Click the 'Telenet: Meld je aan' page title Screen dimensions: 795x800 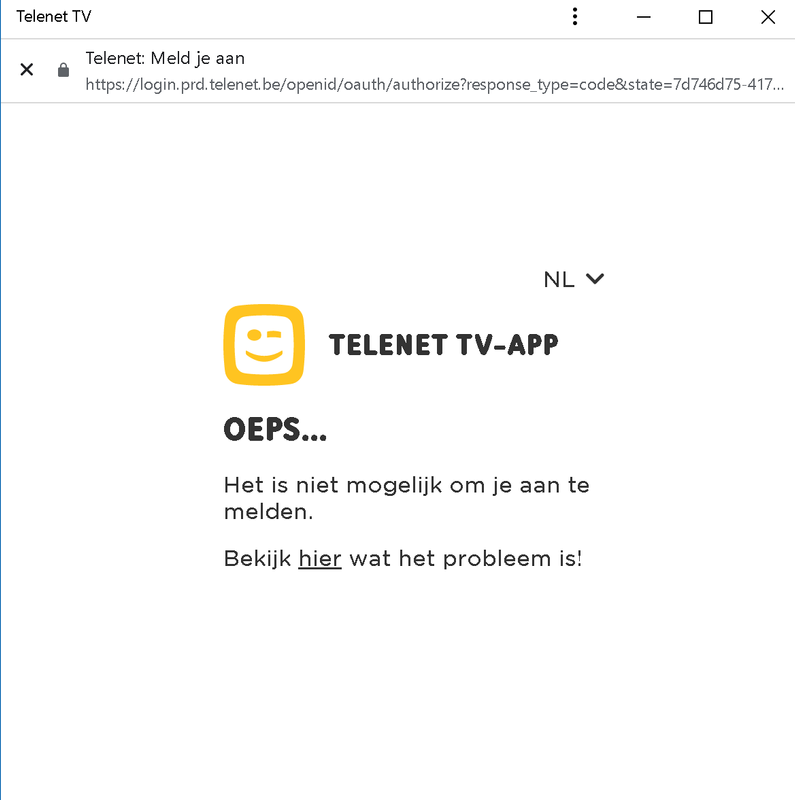pos(165,58)
